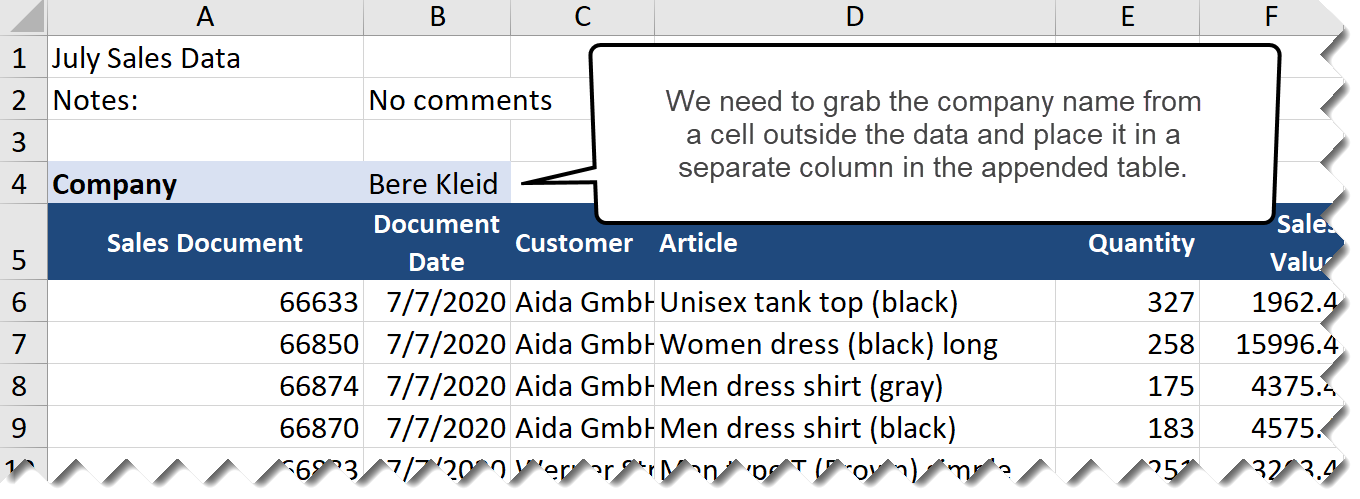
Task: Select the 'No comments' cell
Action: (x=437, y=100)
